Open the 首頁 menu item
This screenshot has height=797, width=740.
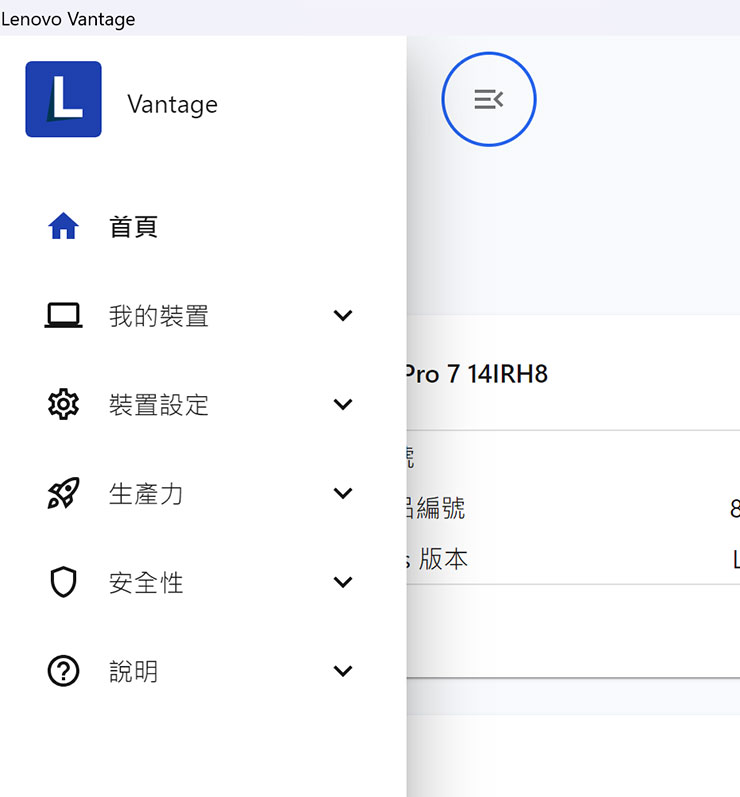134,227
